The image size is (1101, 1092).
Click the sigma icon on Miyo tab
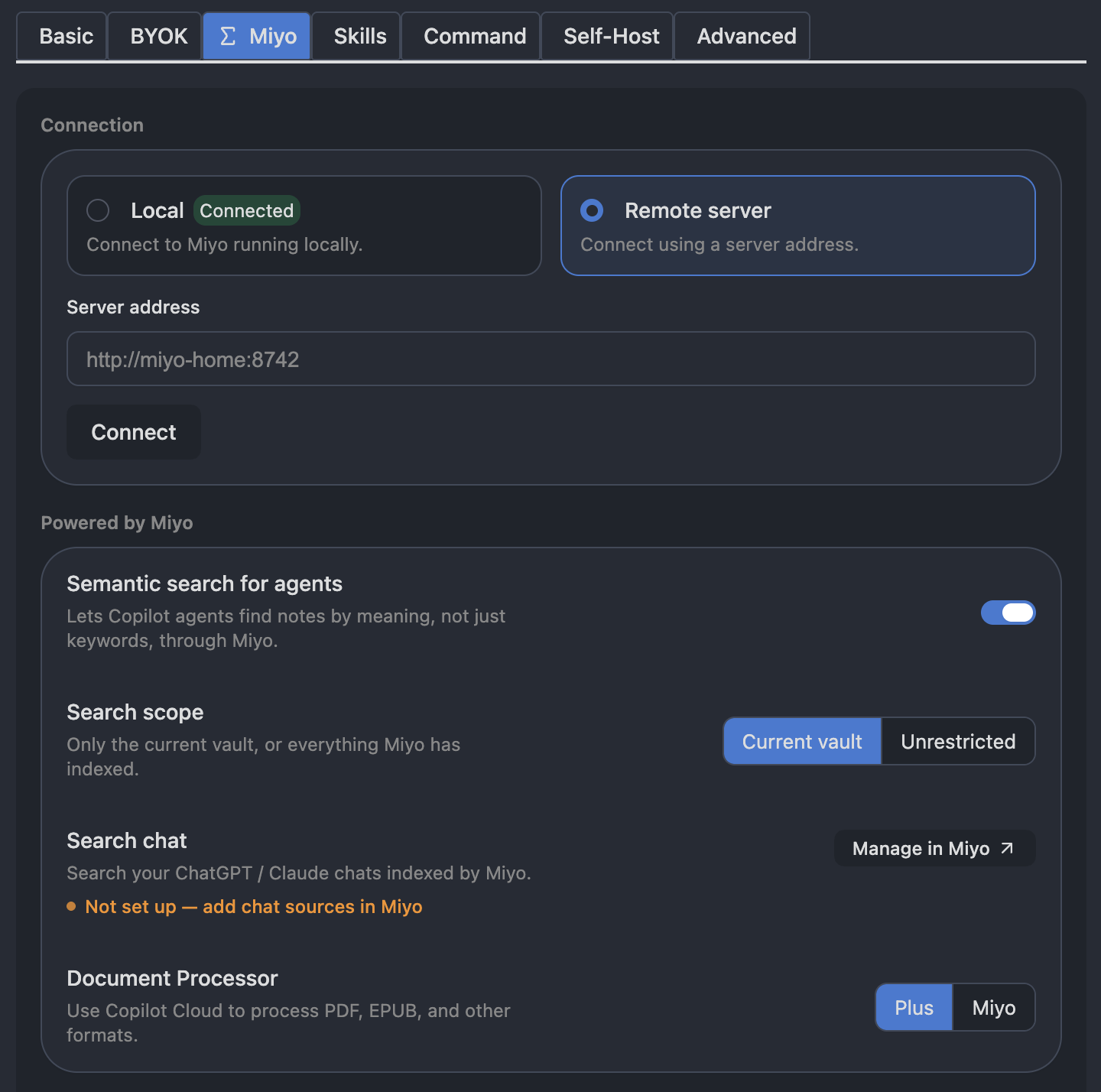[228, 36]
